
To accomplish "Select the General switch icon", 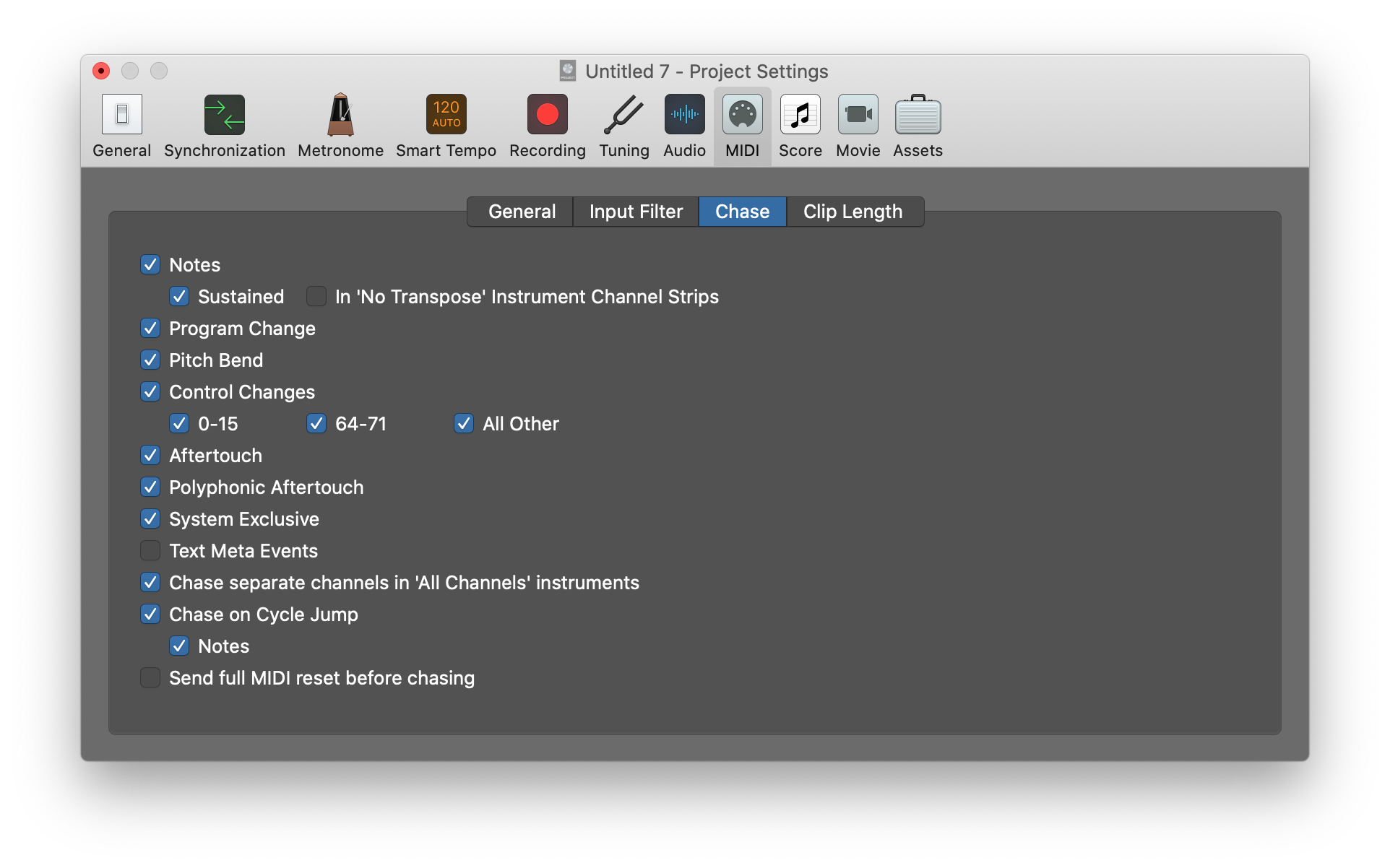I will [121, 116].
